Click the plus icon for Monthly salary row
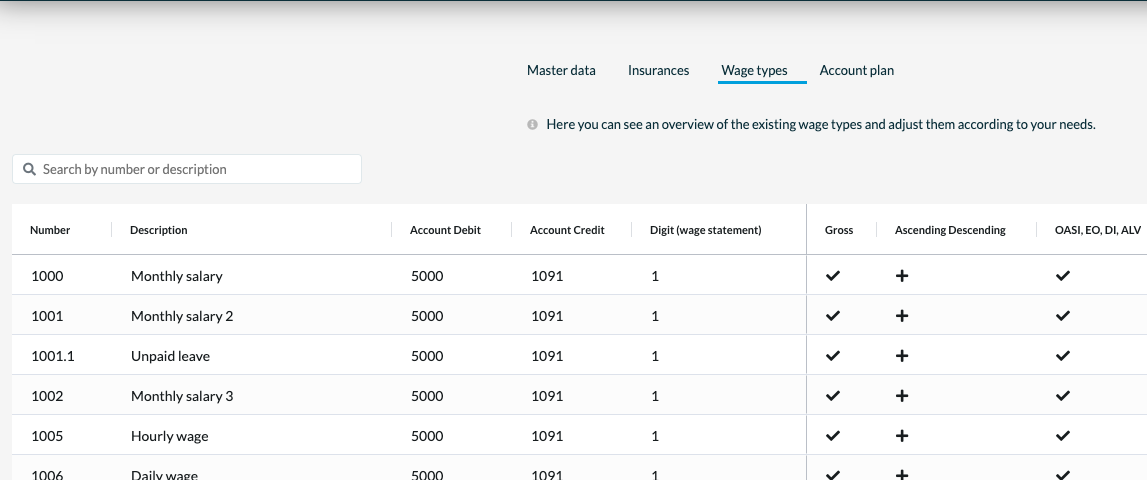Image resolution: width=1147 pixels, height=480 pixels. click(902, 276)
